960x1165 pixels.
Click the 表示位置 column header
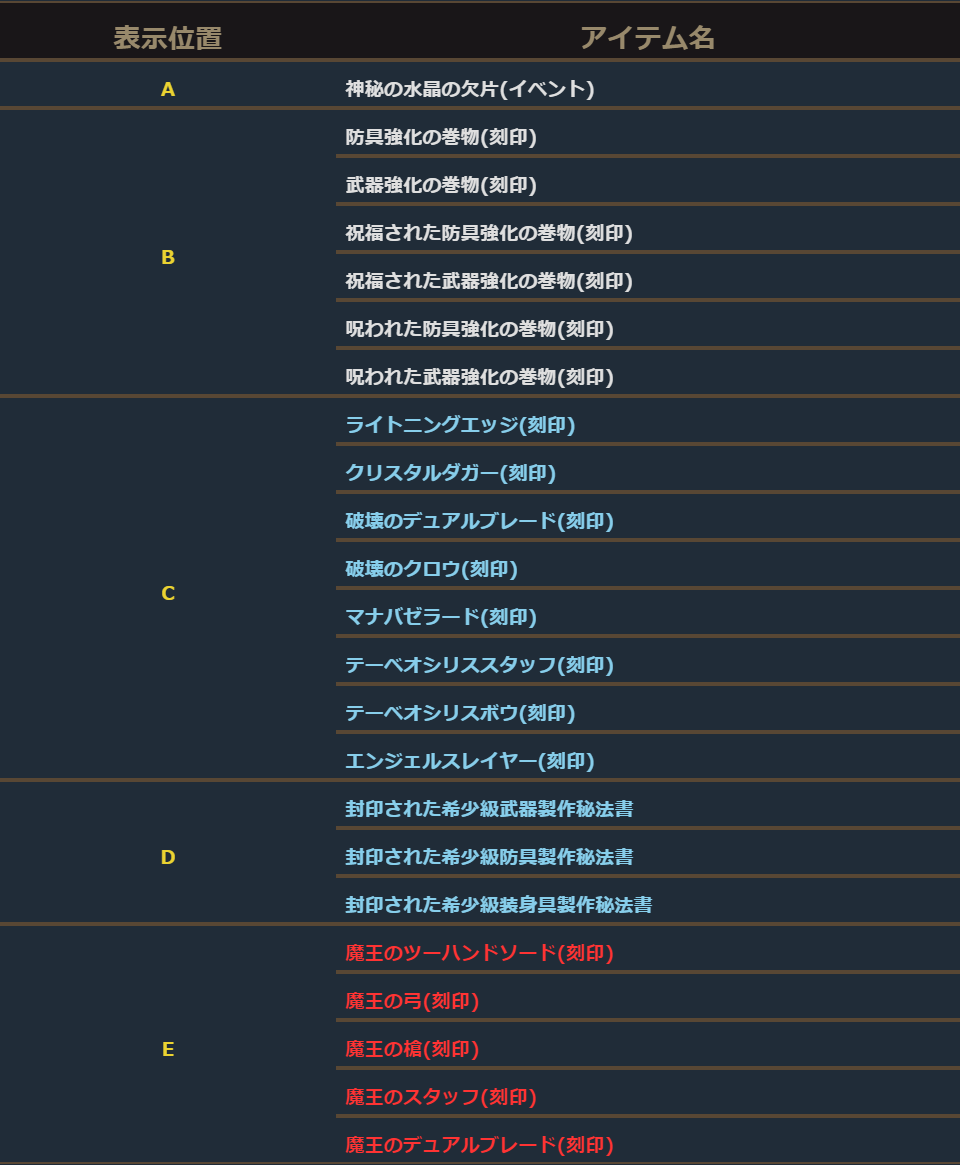[167, 38]
